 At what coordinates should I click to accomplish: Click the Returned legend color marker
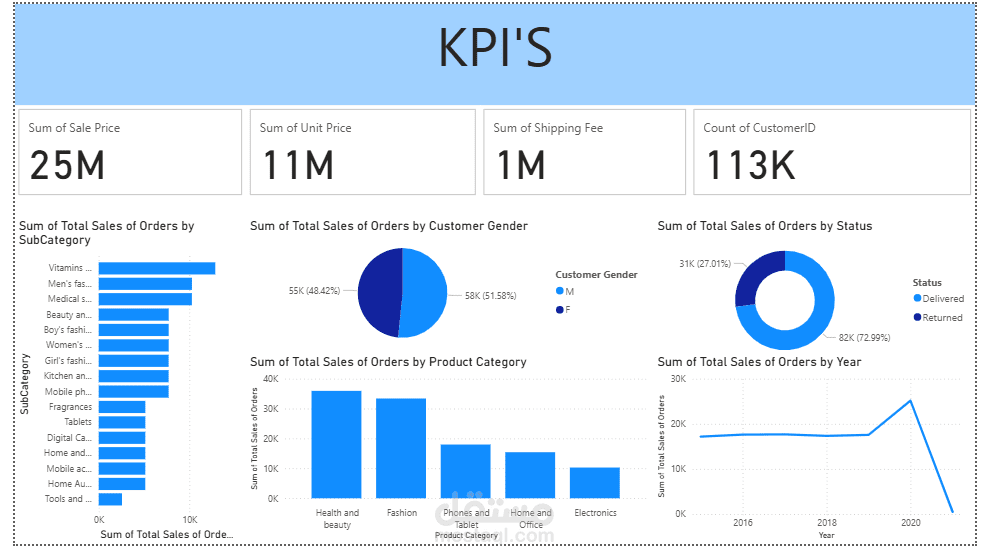click(917, 317)
